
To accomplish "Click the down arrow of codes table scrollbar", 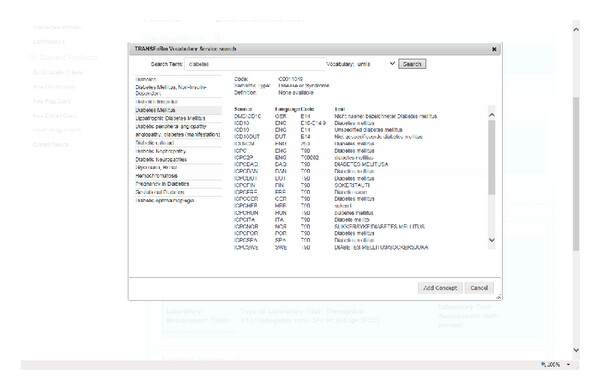I will (x=492, y=240).
